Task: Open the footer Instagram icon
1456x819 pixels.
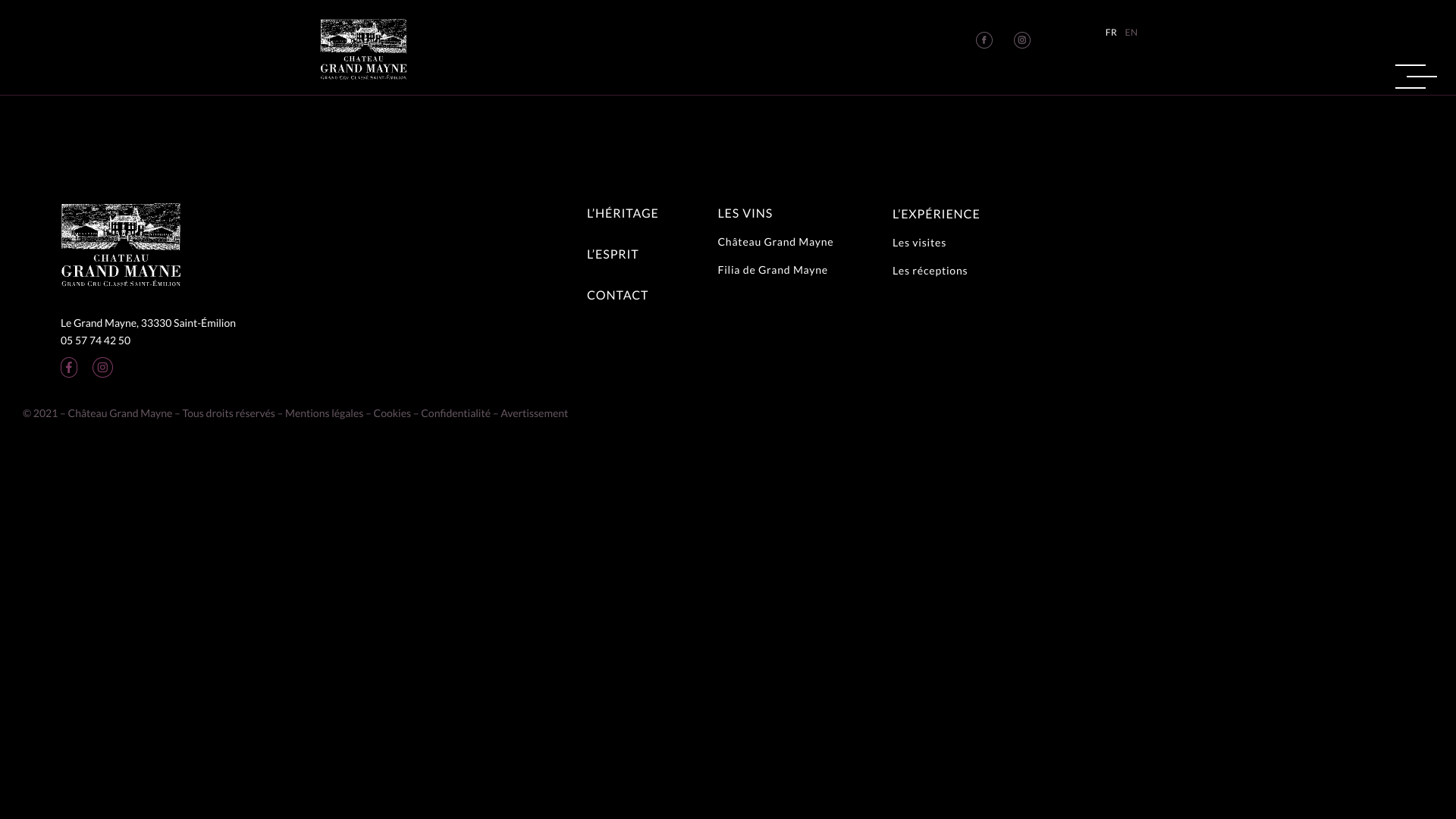Action: pos(102,368)
